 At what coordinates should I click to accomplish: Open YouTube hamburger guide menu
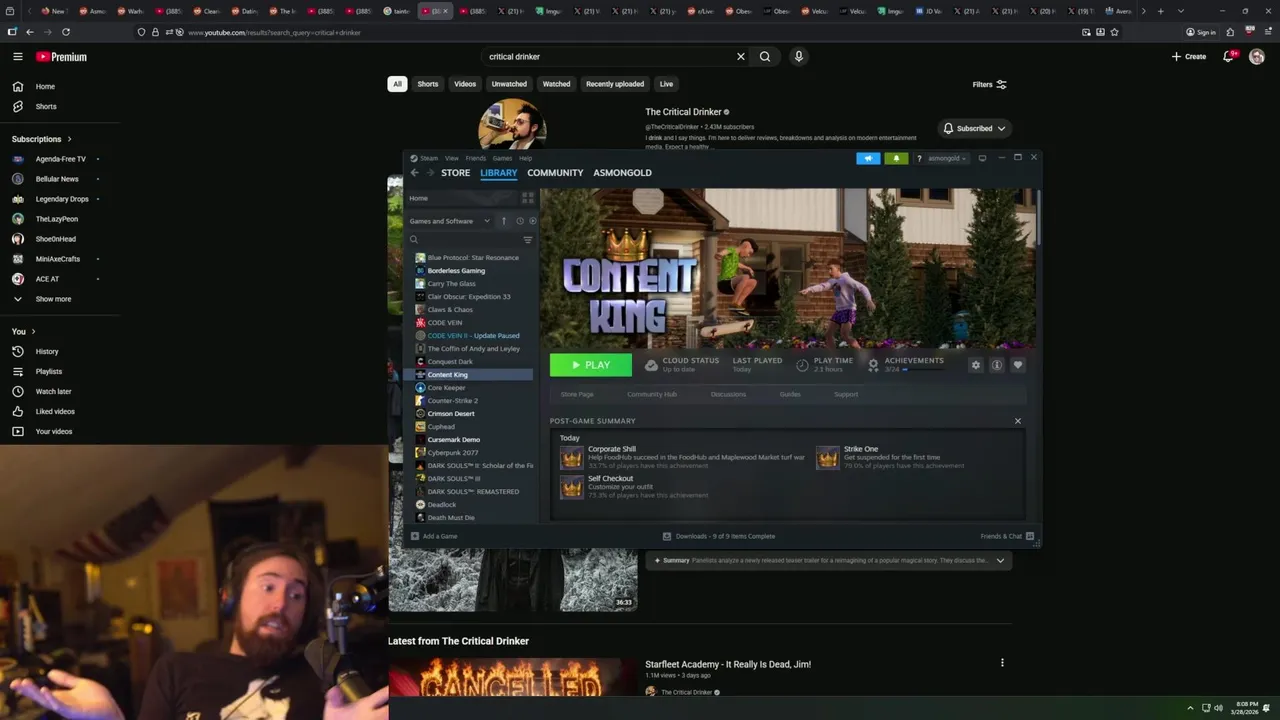pos(17,57)
